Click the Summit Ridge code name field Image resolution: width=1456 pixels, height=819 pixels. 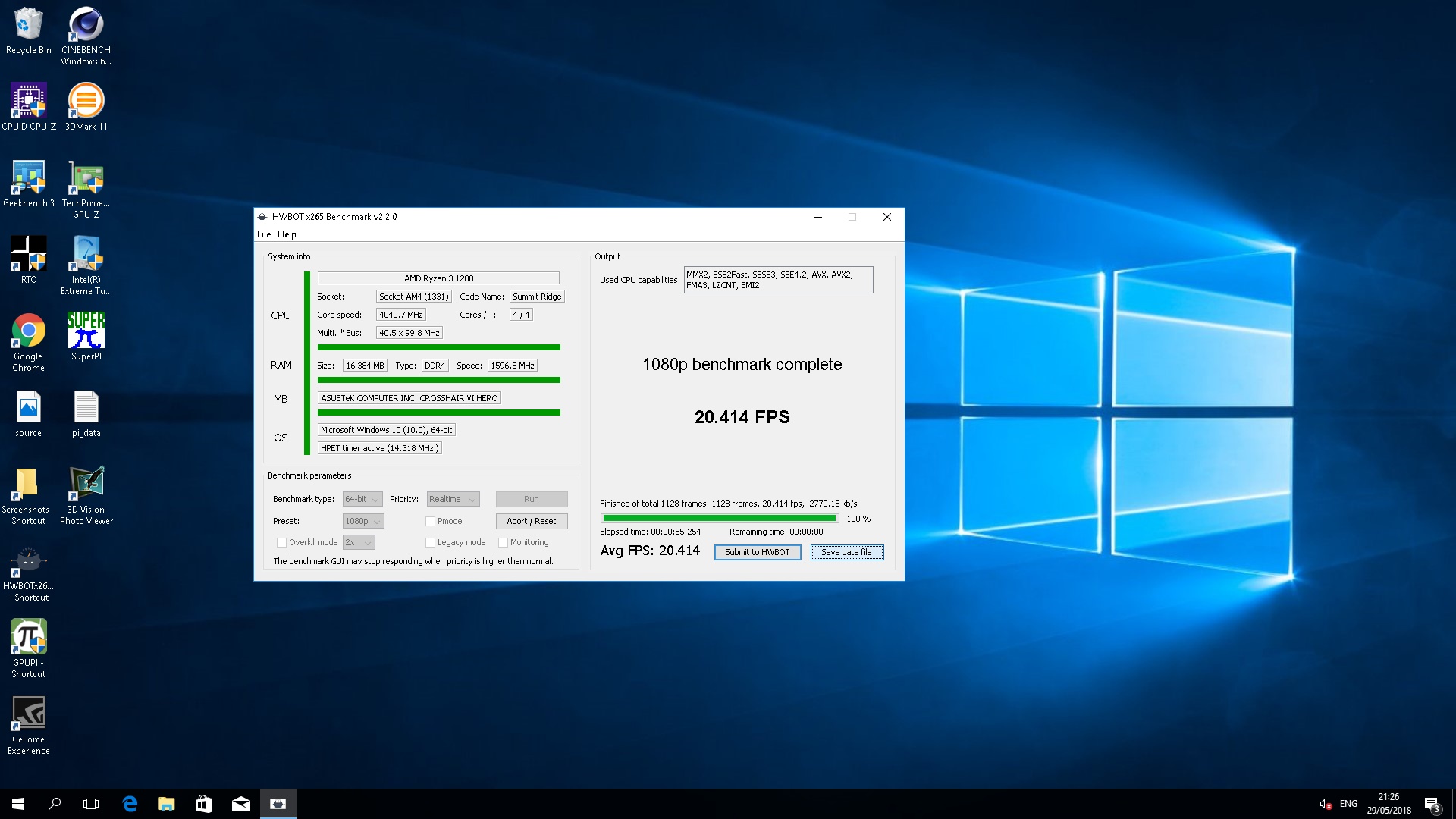pos(537,297)
